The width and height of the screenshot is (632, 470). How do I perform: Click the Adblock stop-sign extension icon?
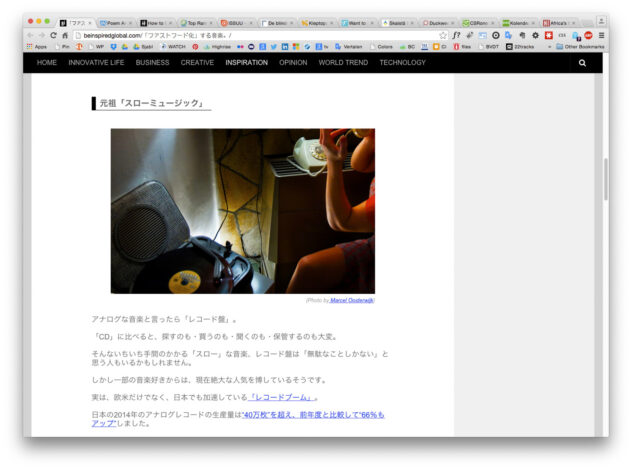(588, 35)
